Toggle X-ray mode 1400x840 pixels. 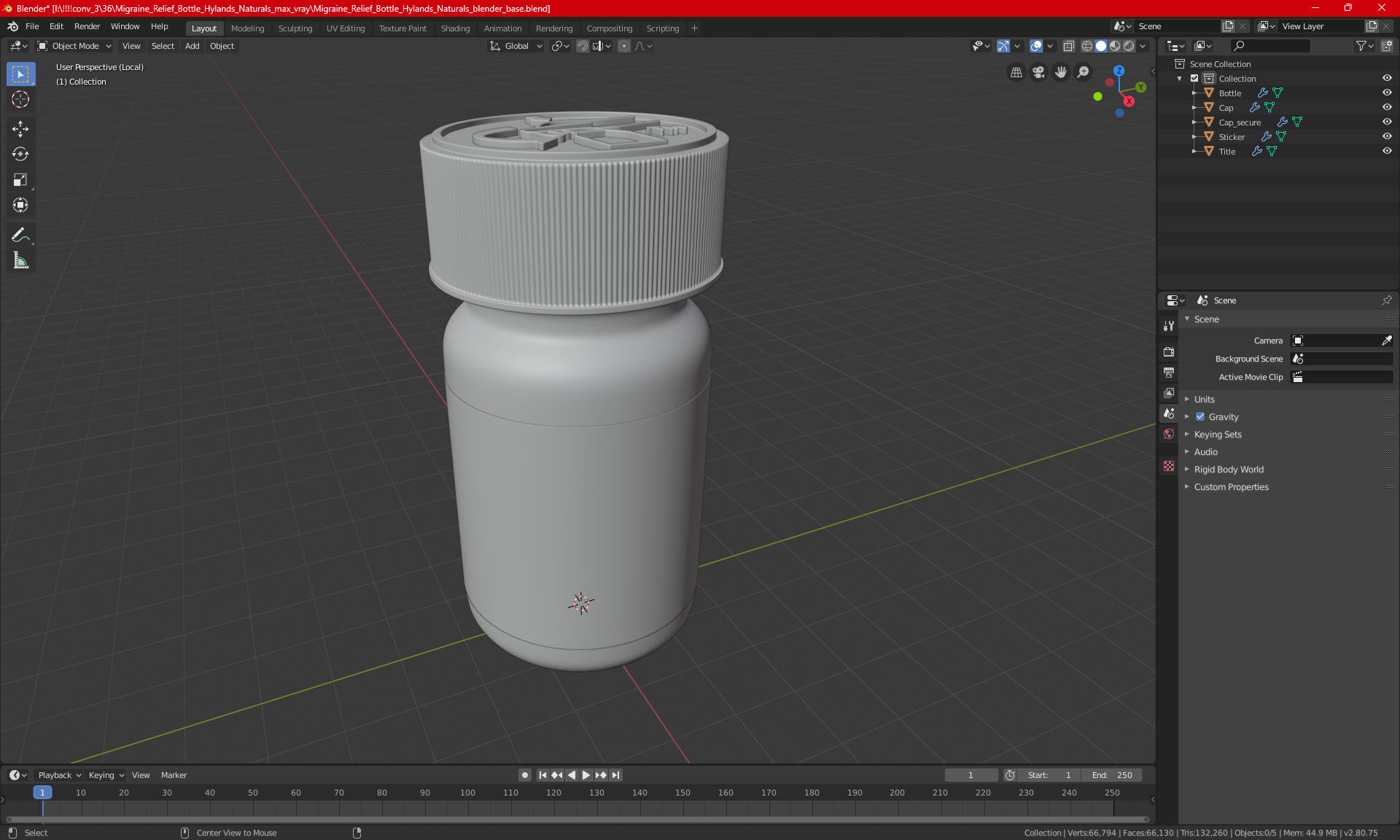pyautogui.click(x=1068, y=46)
